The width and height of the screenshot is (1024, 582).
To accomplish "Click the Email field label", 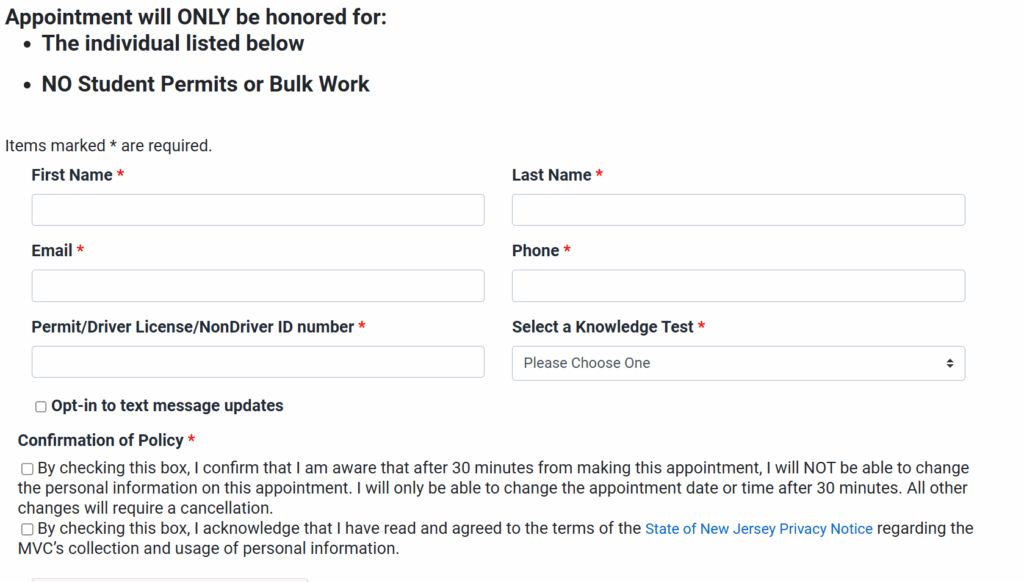I will click(52, 251).
